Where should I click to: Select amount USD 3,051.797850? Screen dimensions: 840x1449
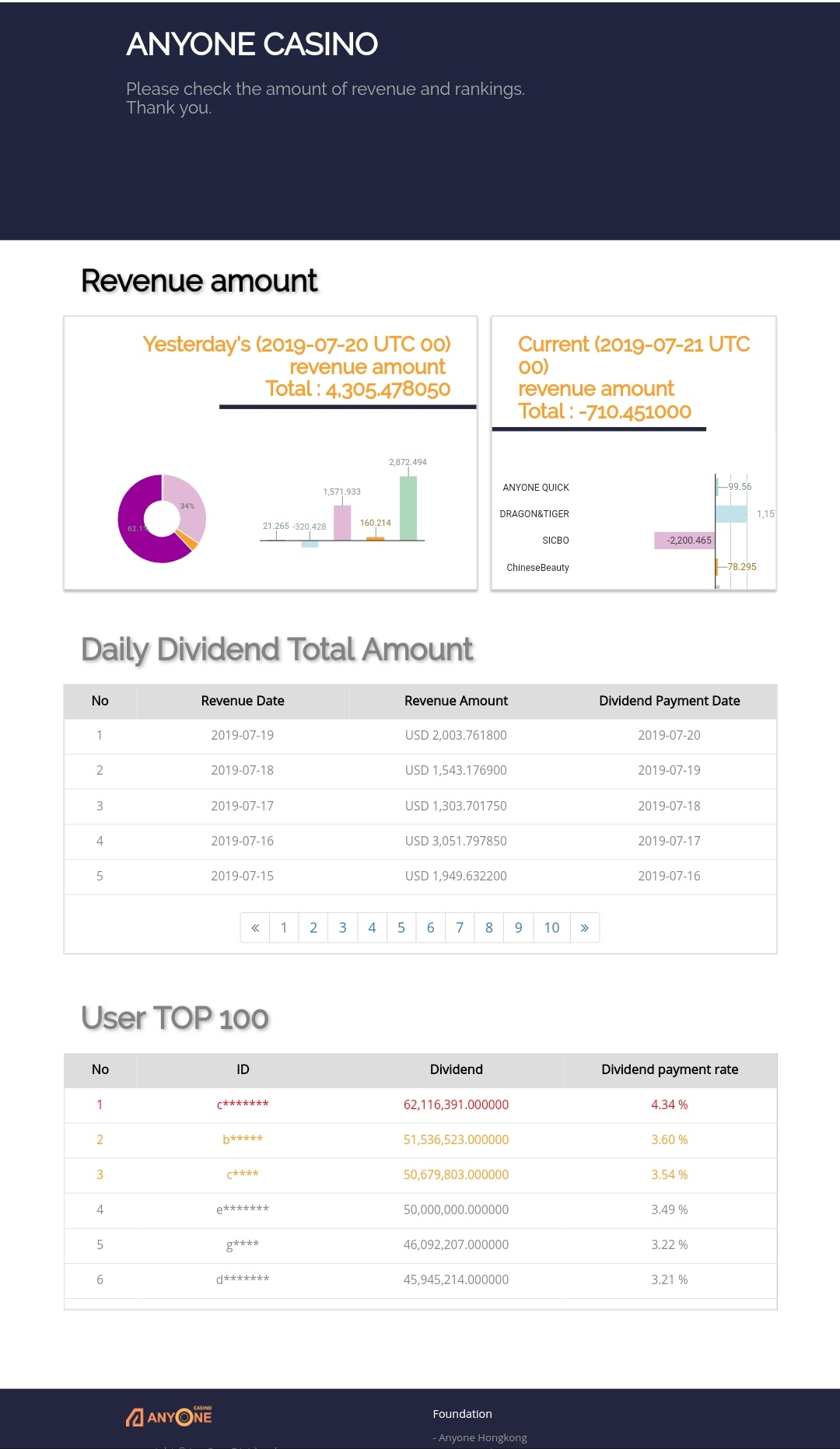(456, 841)
